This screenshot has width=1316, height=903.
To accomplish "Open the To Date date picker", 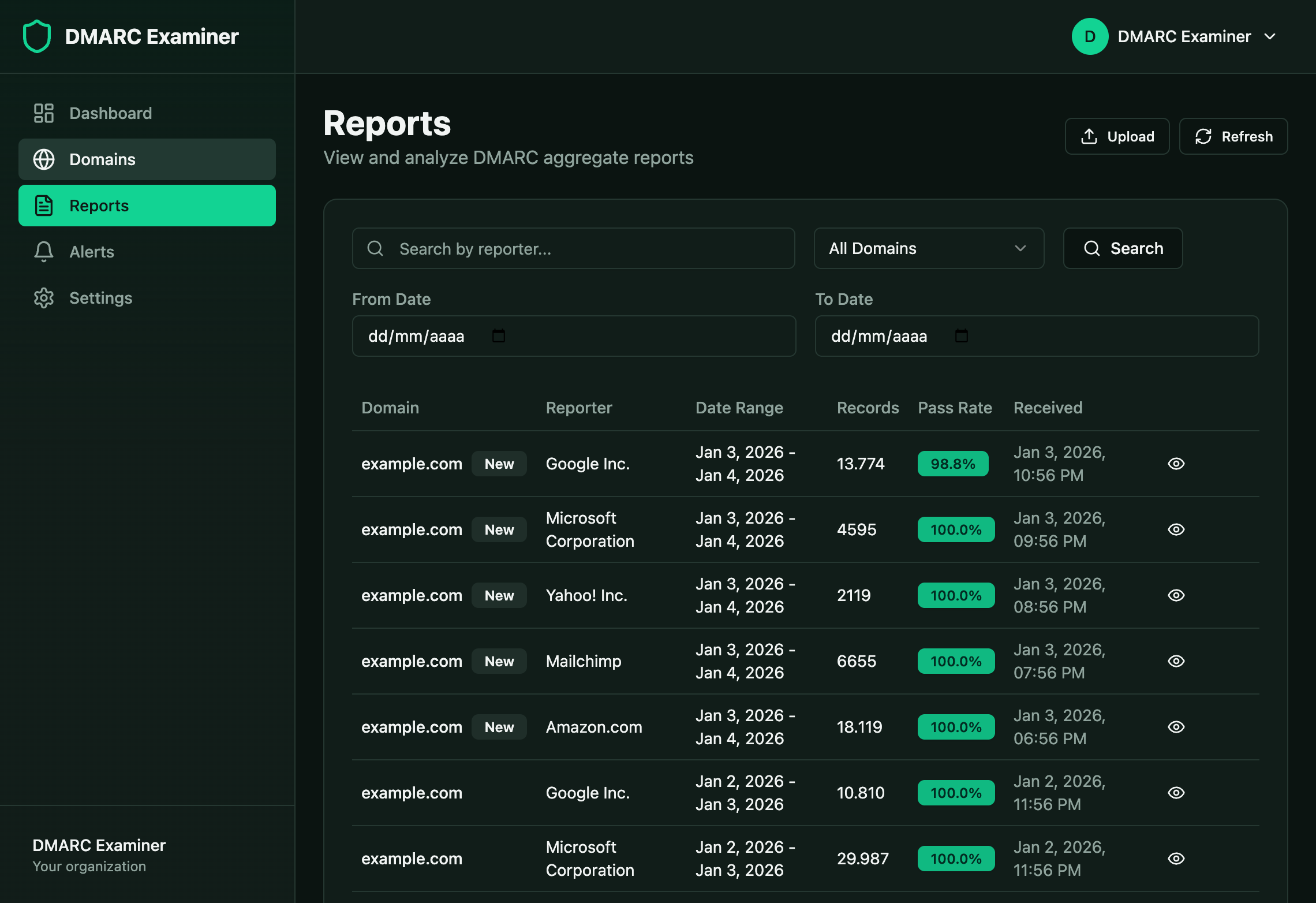I will click(x=960, y=335).
